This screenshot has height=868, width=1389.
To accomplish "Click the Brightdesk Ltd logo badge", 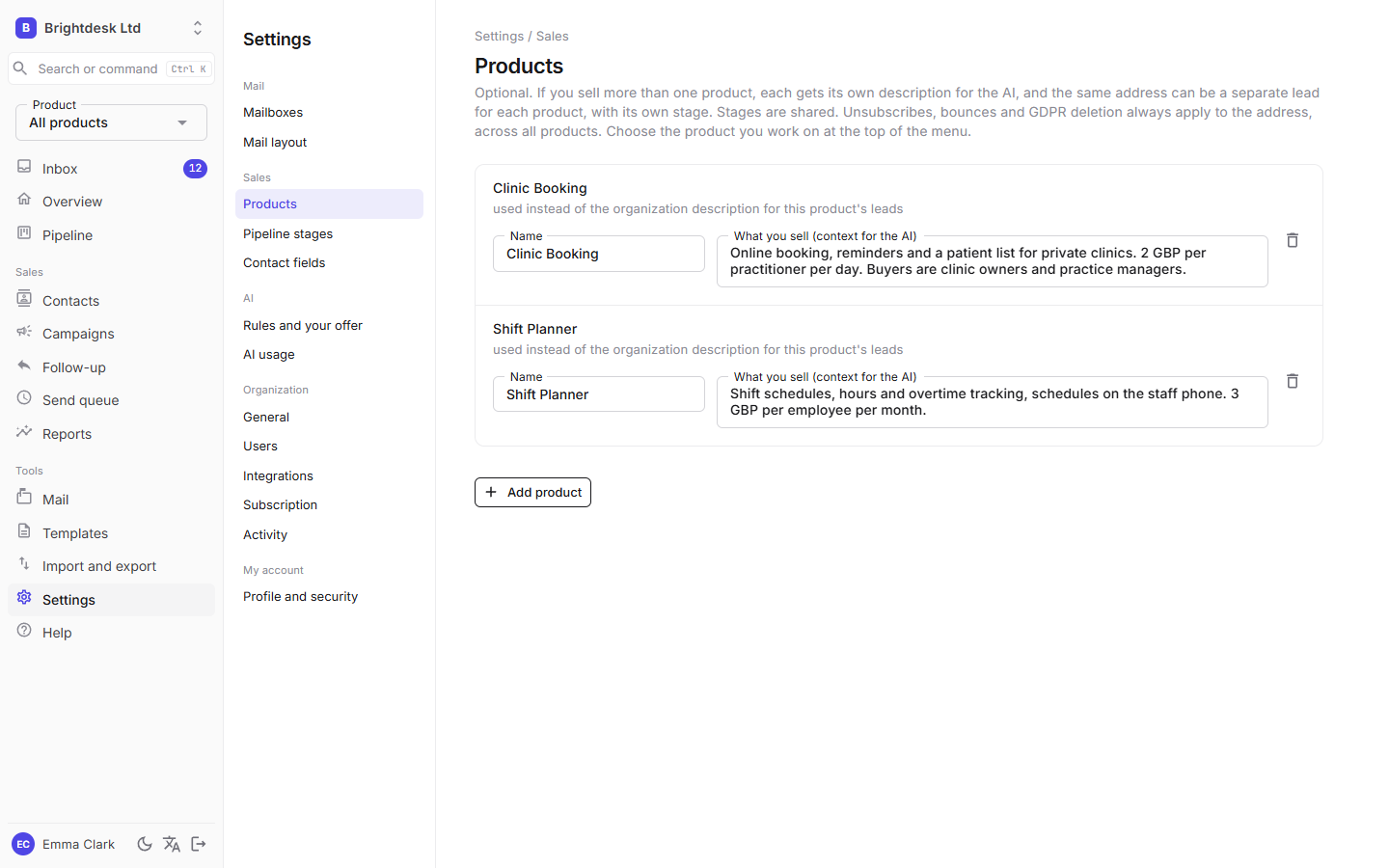I will [x=26, y=28].
